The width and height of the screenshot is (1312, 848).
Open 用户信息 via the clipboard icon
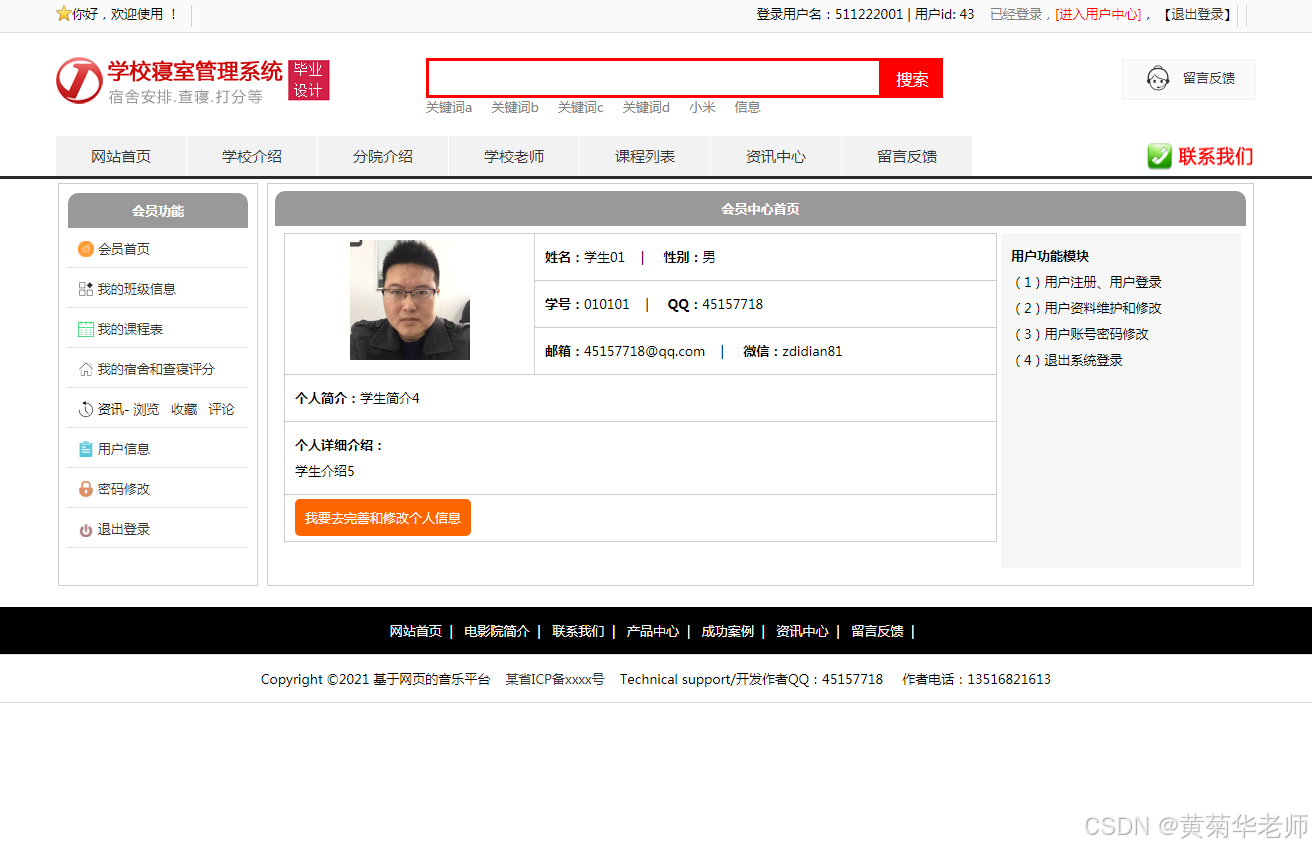[86, 448]
